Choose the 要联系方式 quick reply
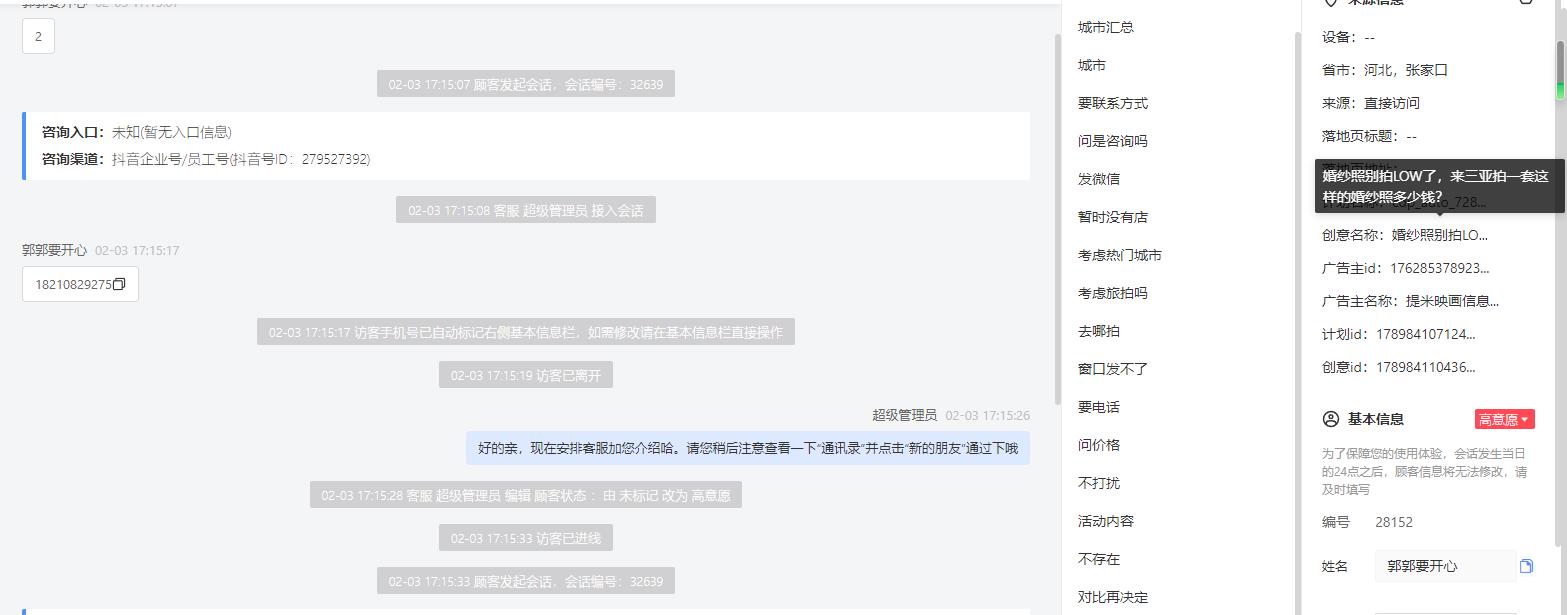 click(1113, 103)
